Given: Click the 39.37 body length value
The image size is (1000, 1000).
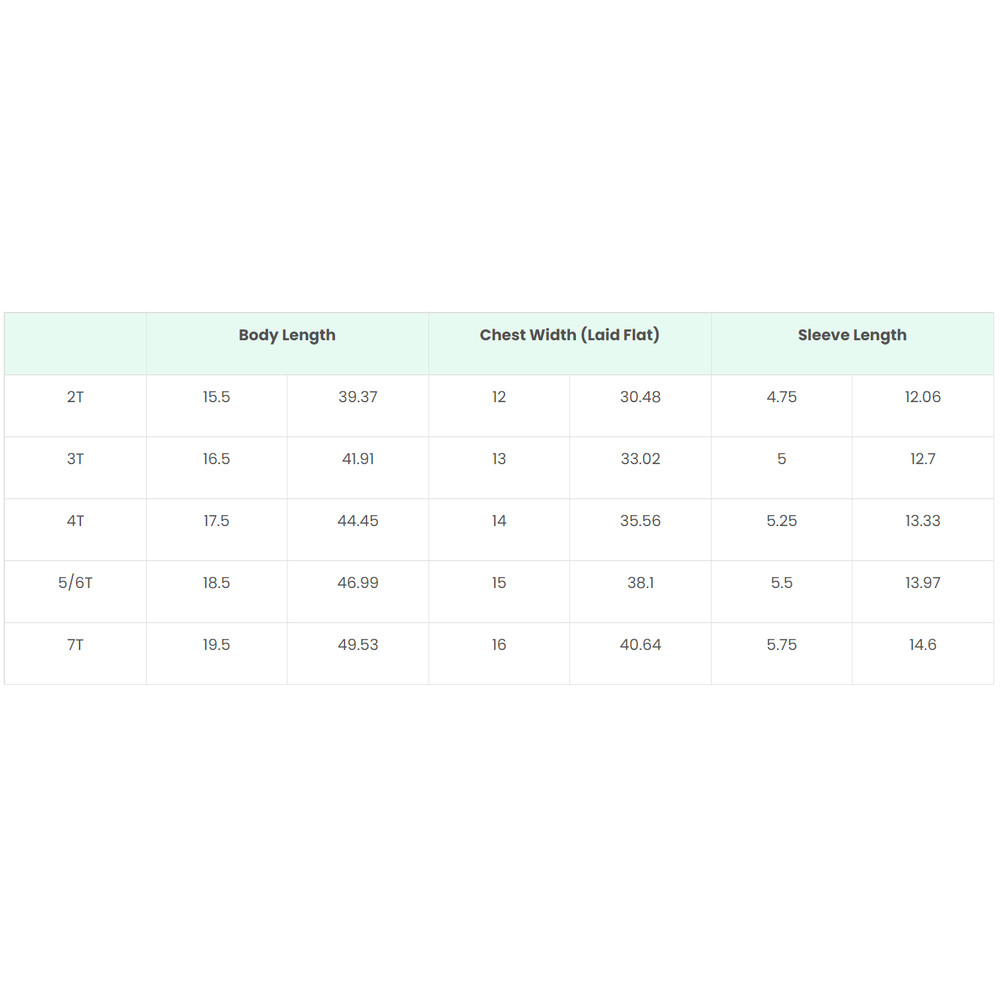Looking at the screenshot, I should [x=358, y=397].
